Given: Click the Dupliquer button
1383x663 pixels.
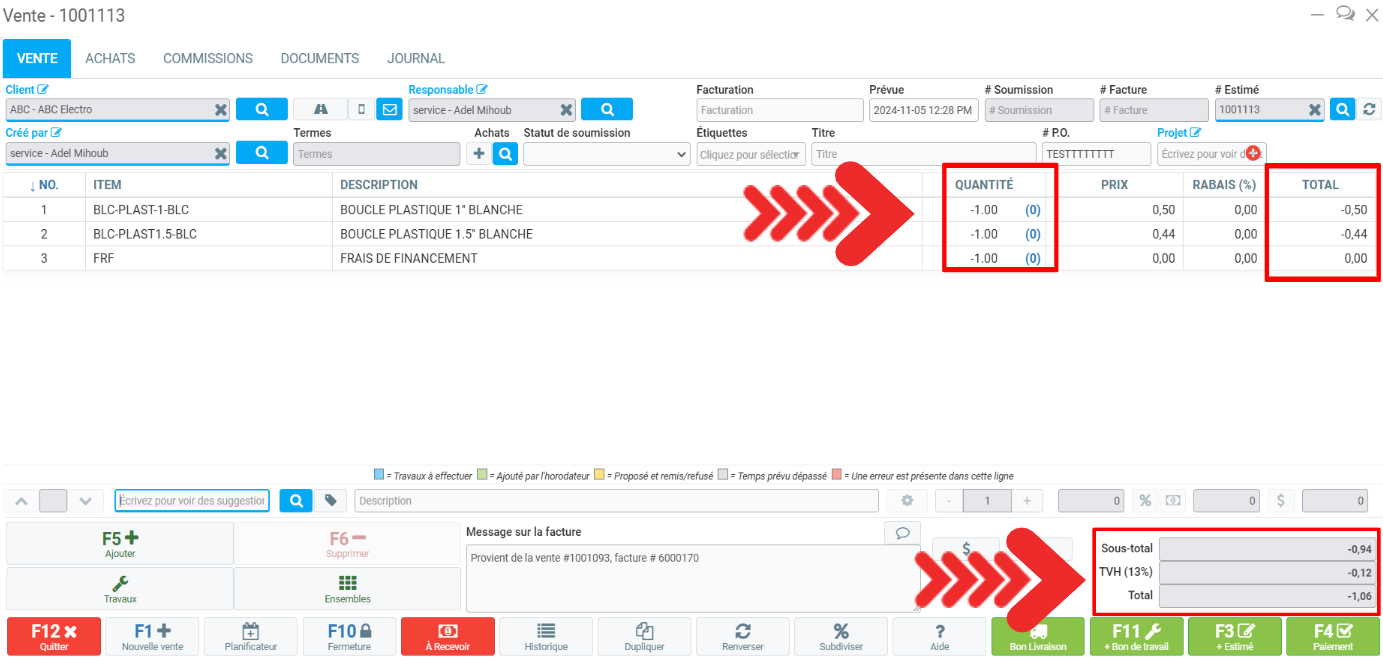Looking at the screenshot, I should point(644,636).
